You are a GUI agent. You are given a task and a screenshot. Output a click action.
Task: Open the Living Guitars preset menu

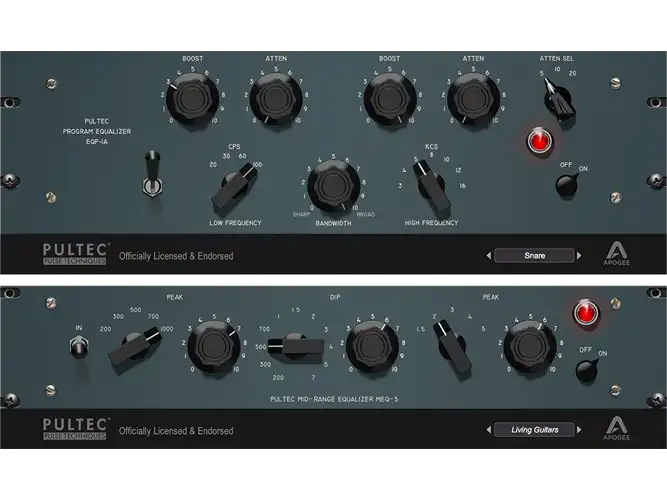coord(534,430)
